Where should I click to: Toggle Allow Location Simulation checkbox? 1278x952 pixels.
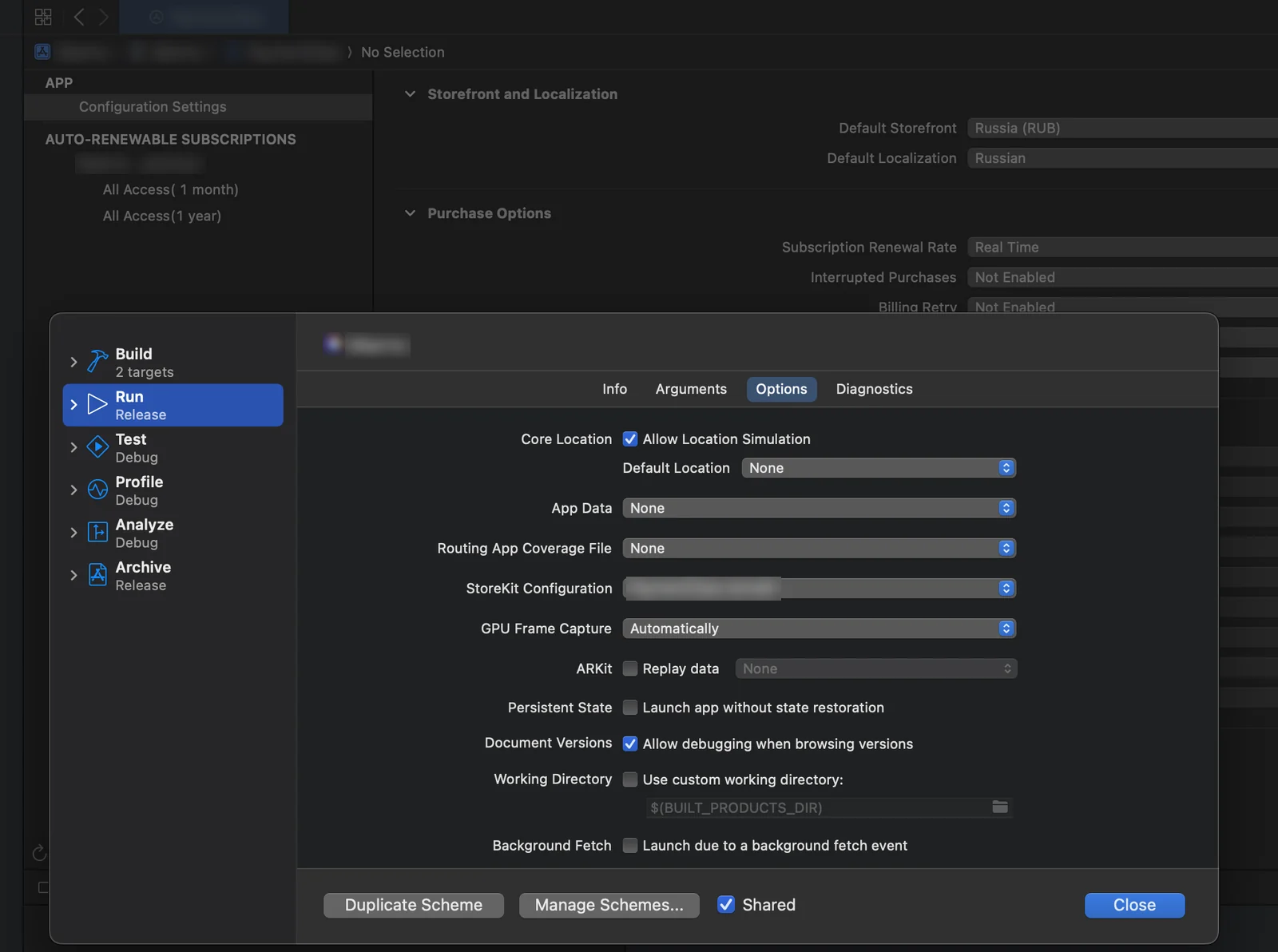[630, 439]
